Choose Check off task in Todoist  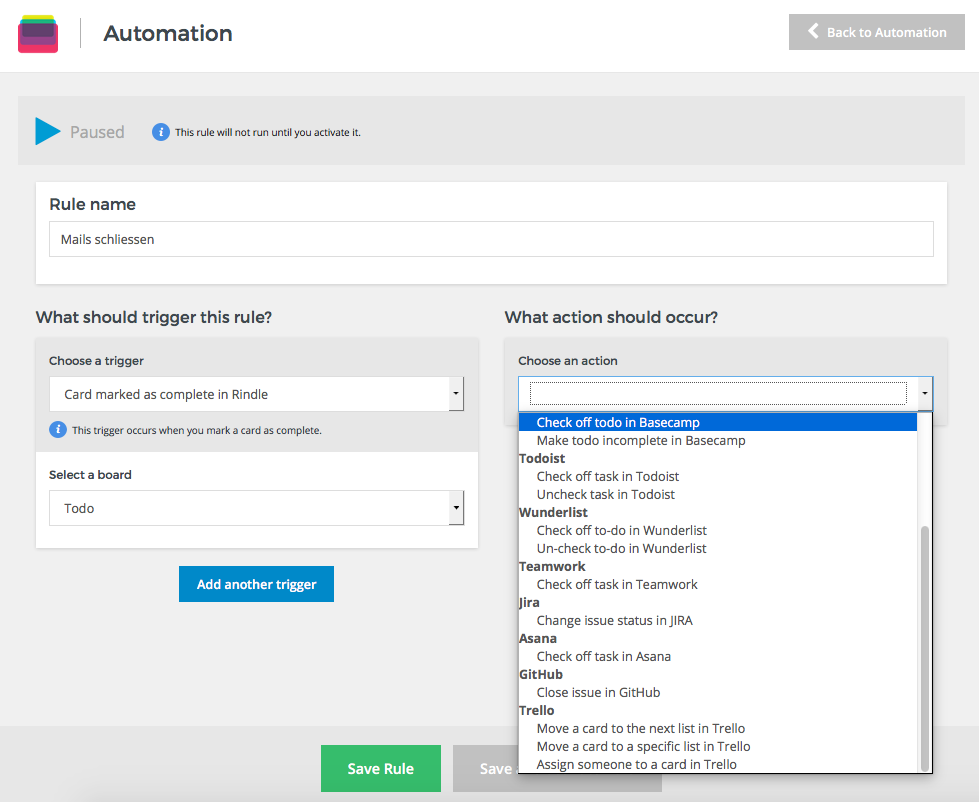click(717, 477)
